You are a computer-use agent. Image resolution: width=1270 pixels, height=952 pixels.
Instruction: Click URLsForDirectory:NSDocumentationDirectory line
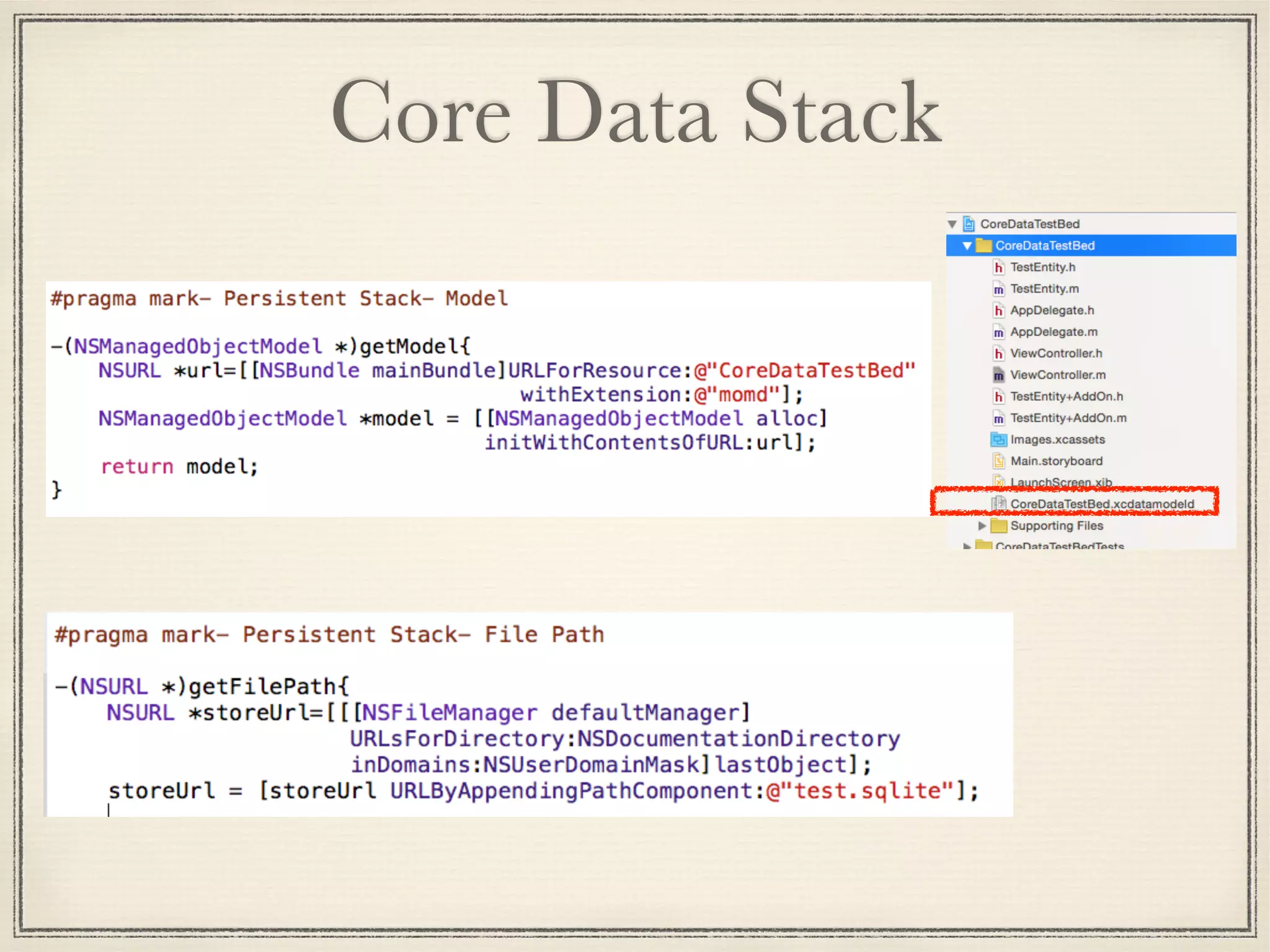coord(624,739)
